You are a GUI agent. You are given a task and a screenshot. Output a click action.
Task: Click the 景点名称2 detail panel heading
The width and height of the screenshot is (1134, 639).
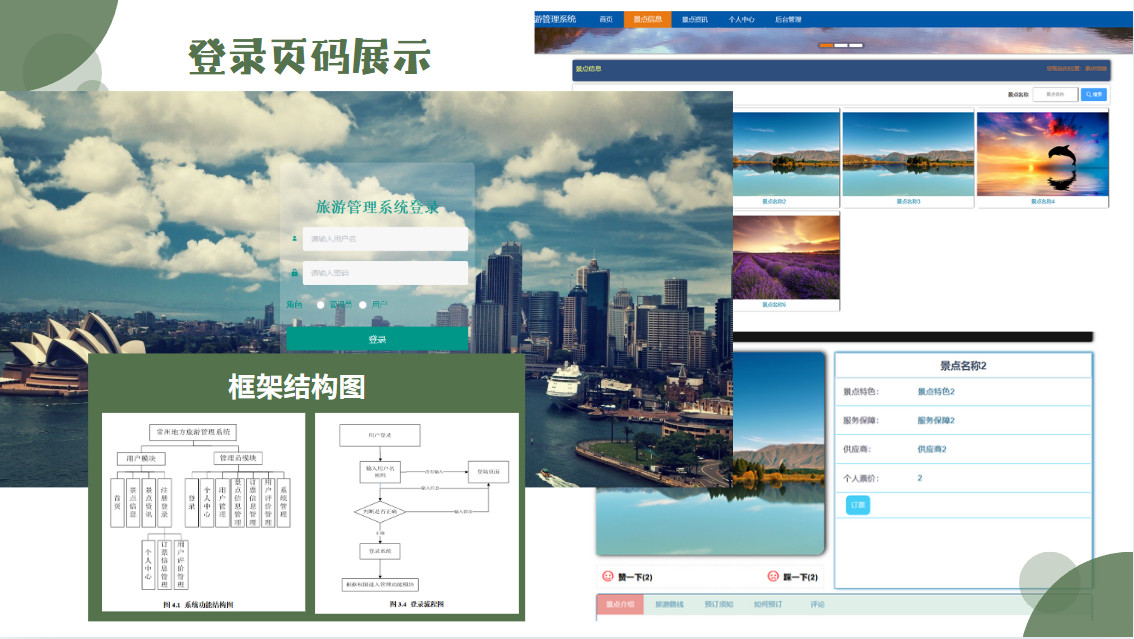pyautogui.click(x=963, y=366)
